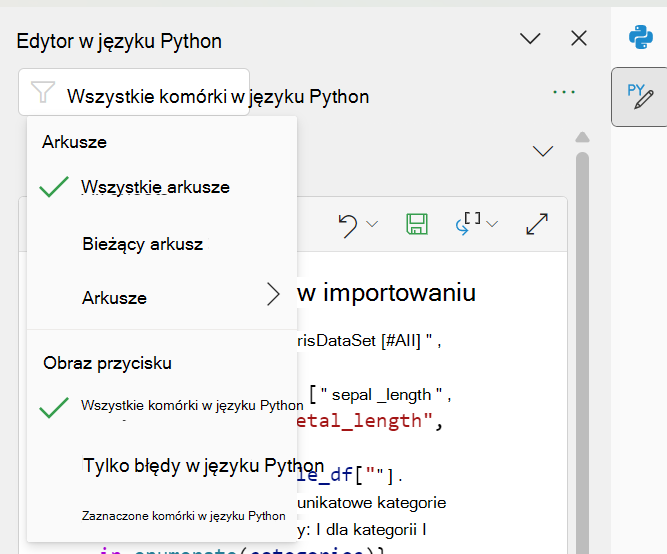The width and height of the screenshot is (667, 554).
Task: Click the 'etal_length' red code text
Action: click(365, 421)
